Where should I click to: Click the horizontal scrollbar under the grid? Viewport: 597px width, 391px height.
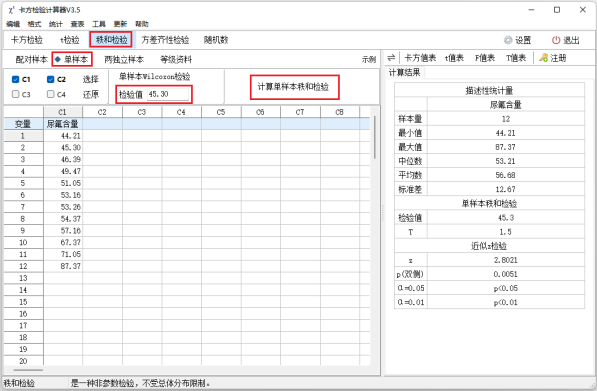coord(28,370)
